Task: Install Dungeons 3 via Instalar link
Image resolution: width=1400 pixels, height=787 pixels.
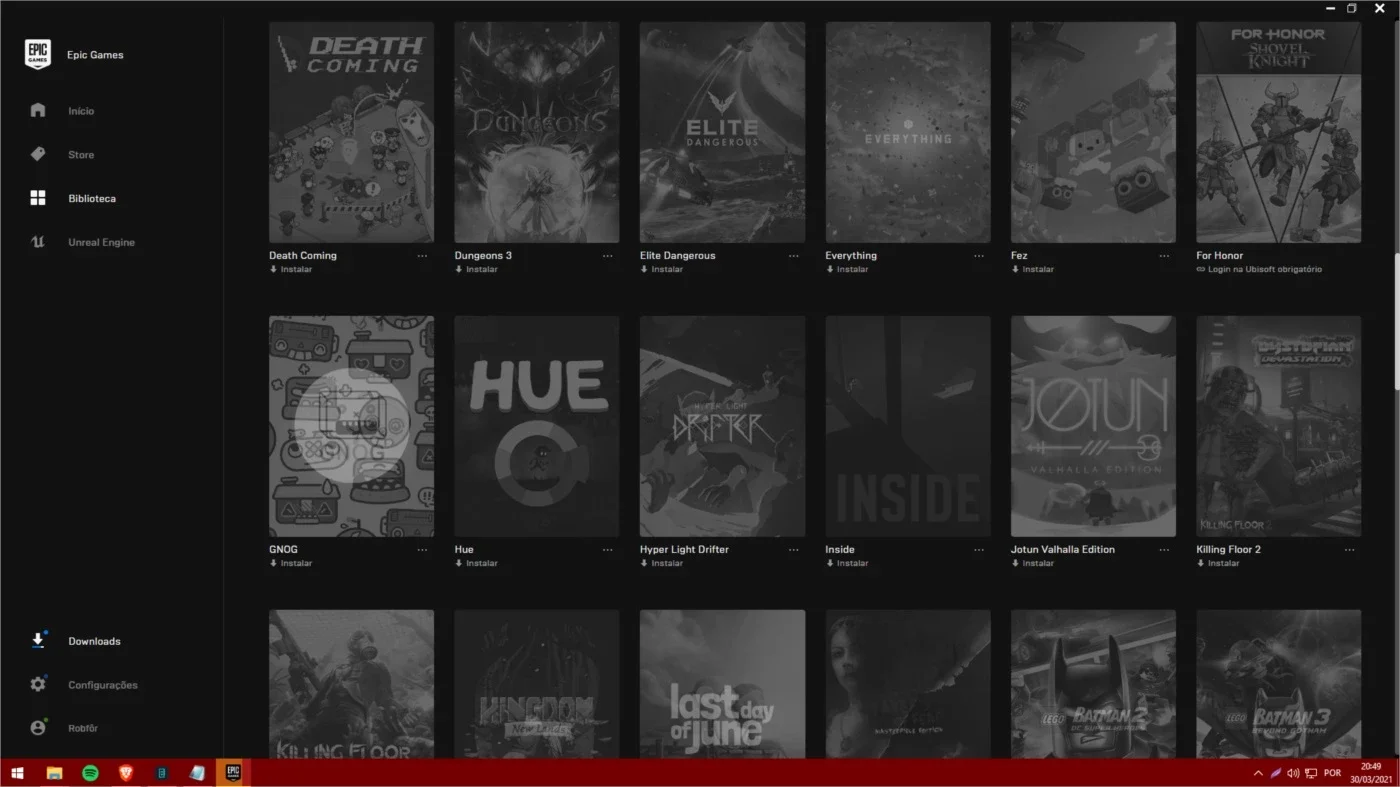Action: coord(476,269)
